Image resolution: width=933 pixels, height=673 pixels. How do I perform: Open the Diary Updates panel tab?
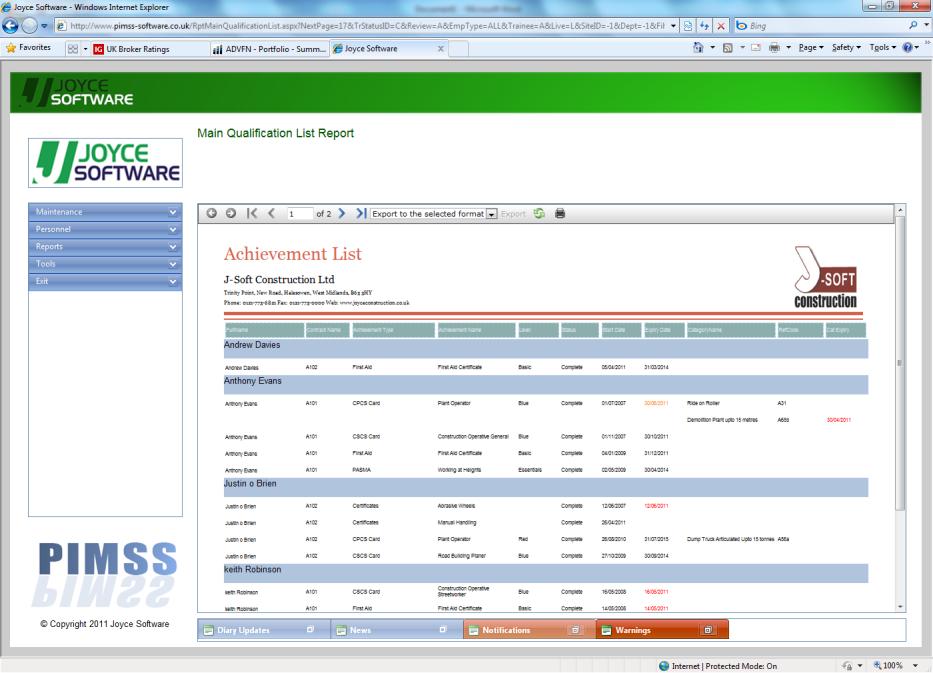tap(264, 630)
